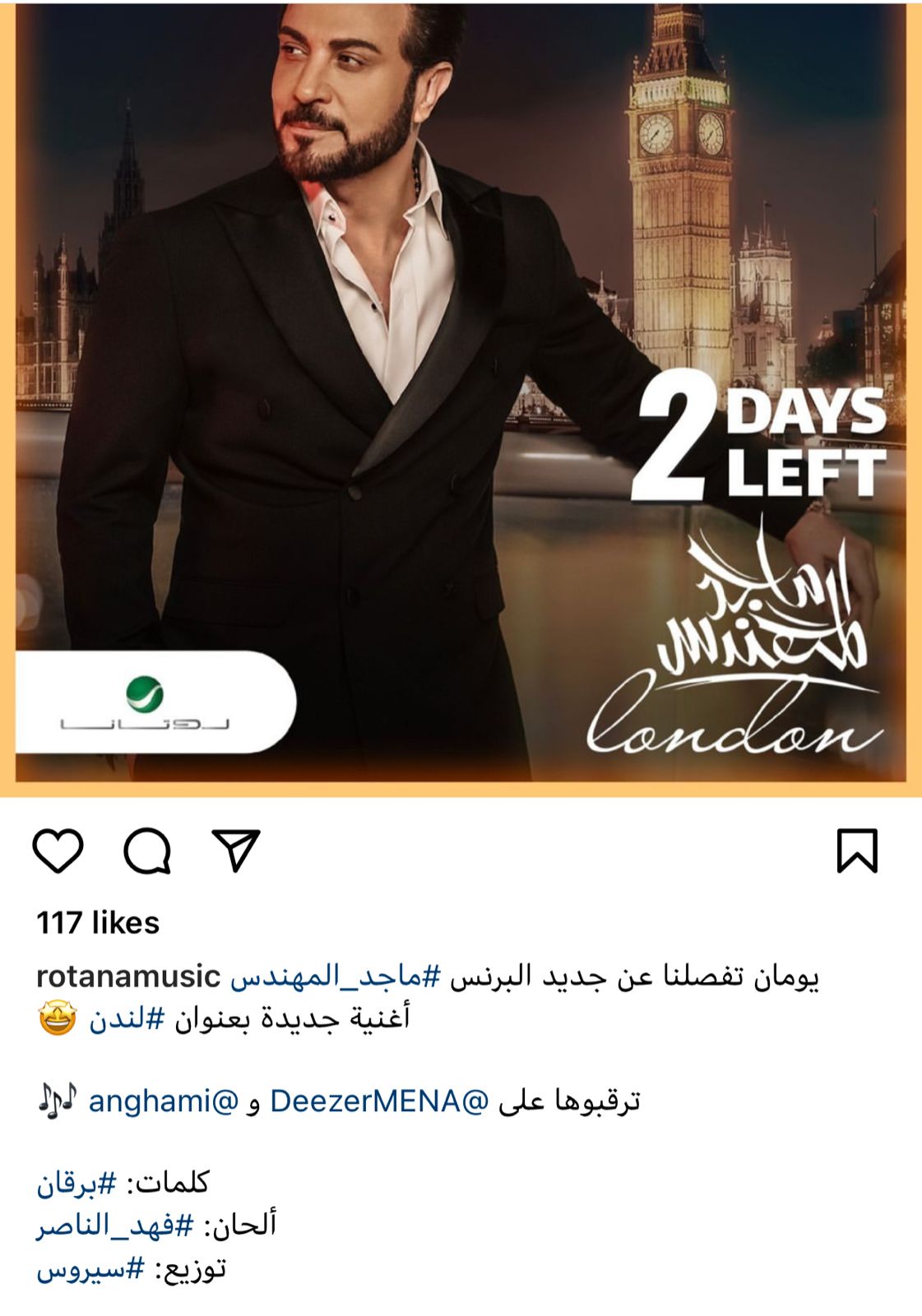
Task: Open the #برقان hashtag
Action: coord(76,1184)
